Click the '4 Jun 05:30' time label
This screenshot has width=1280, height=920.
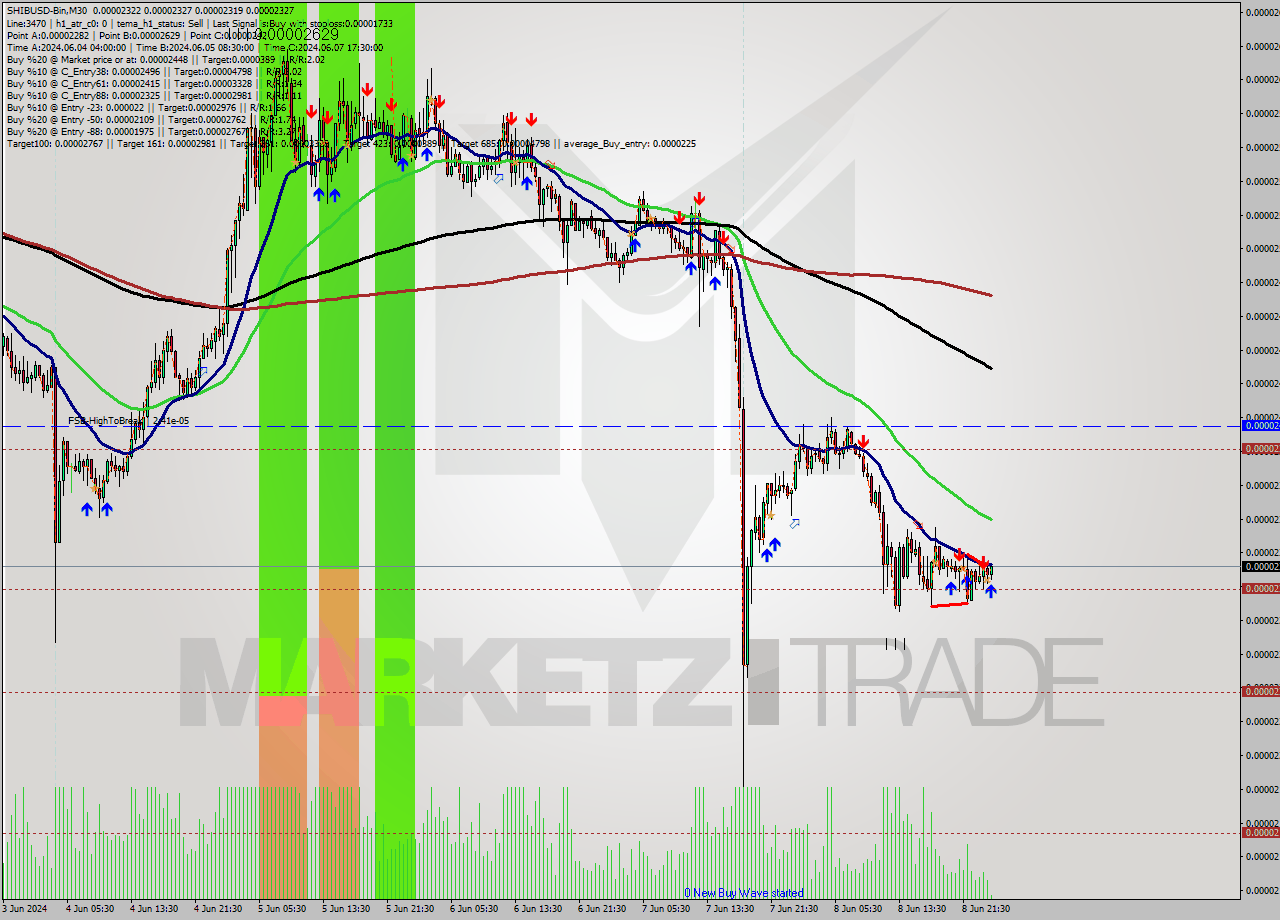point(89,909)
